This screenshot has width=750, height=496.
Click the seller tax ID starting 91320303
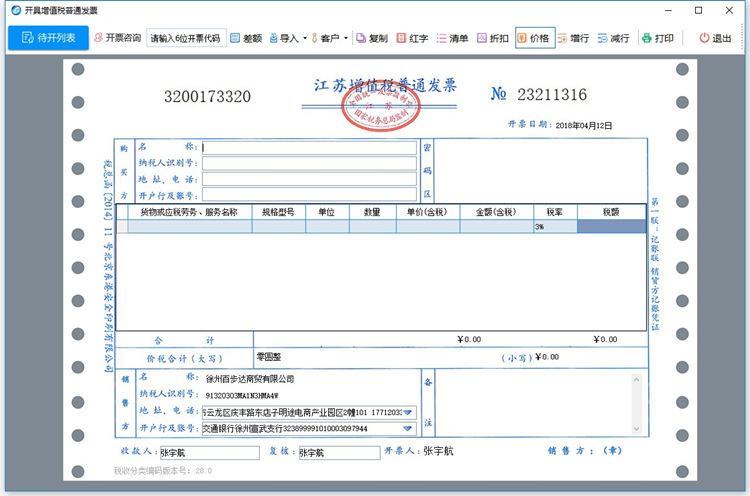(x=242, y=396)
